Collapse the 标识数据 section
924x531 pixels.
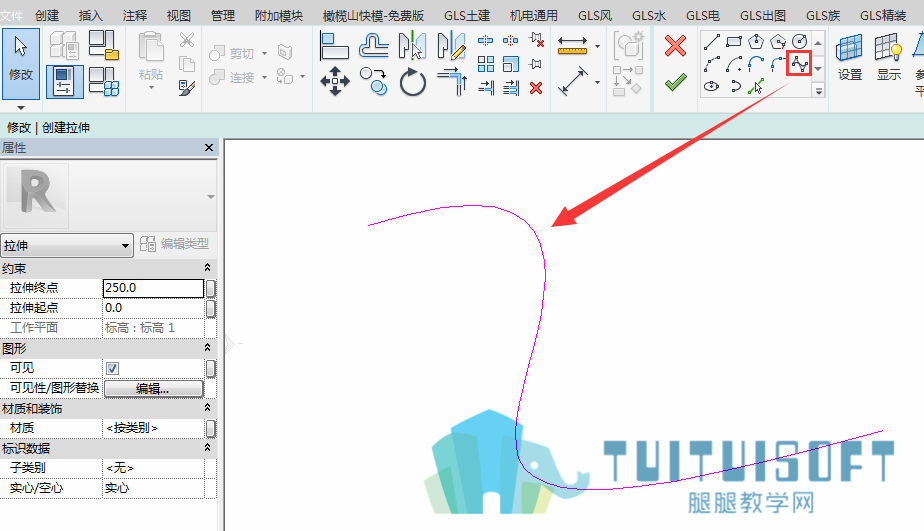pos(207,447)
